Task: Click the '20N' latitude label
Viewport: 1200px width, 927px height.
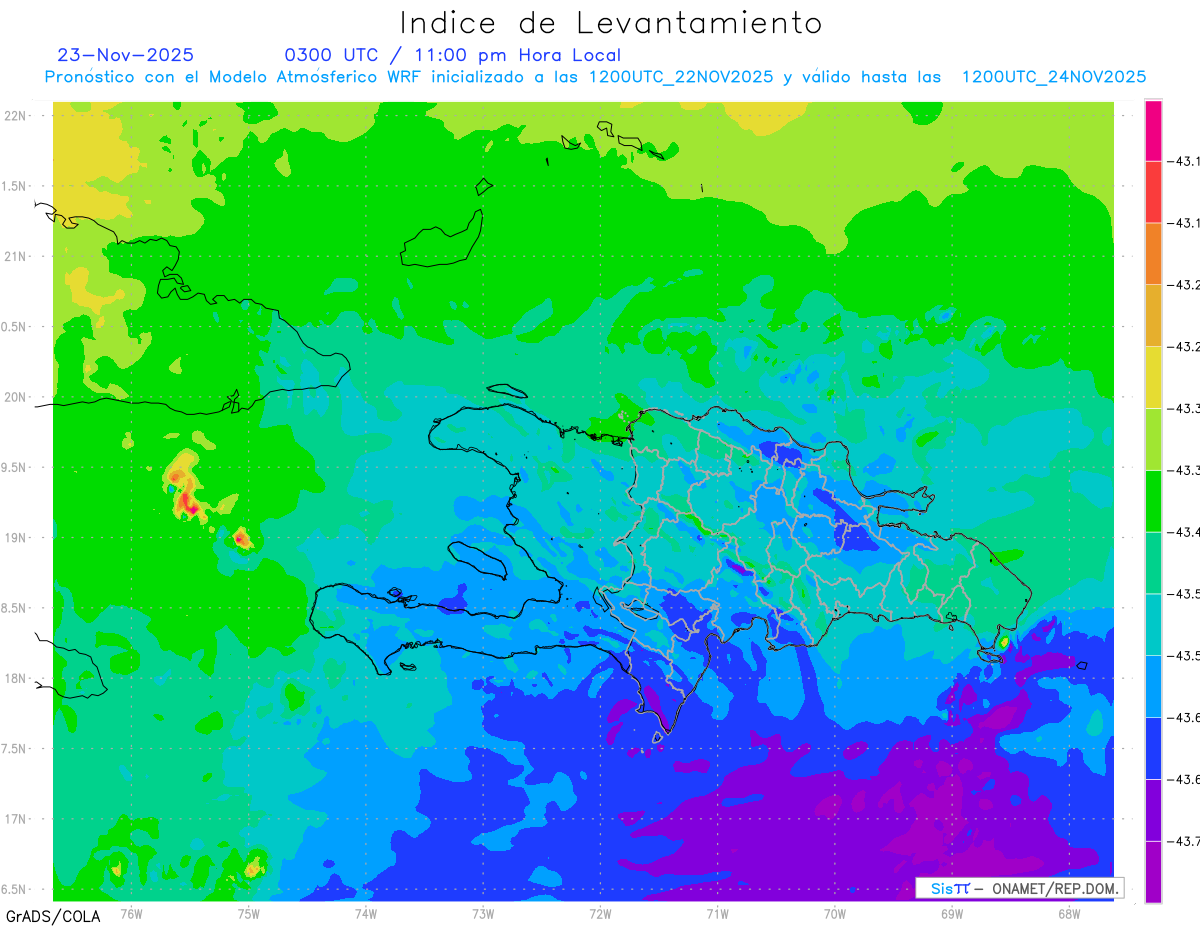Action: click(x=15, y=397)
